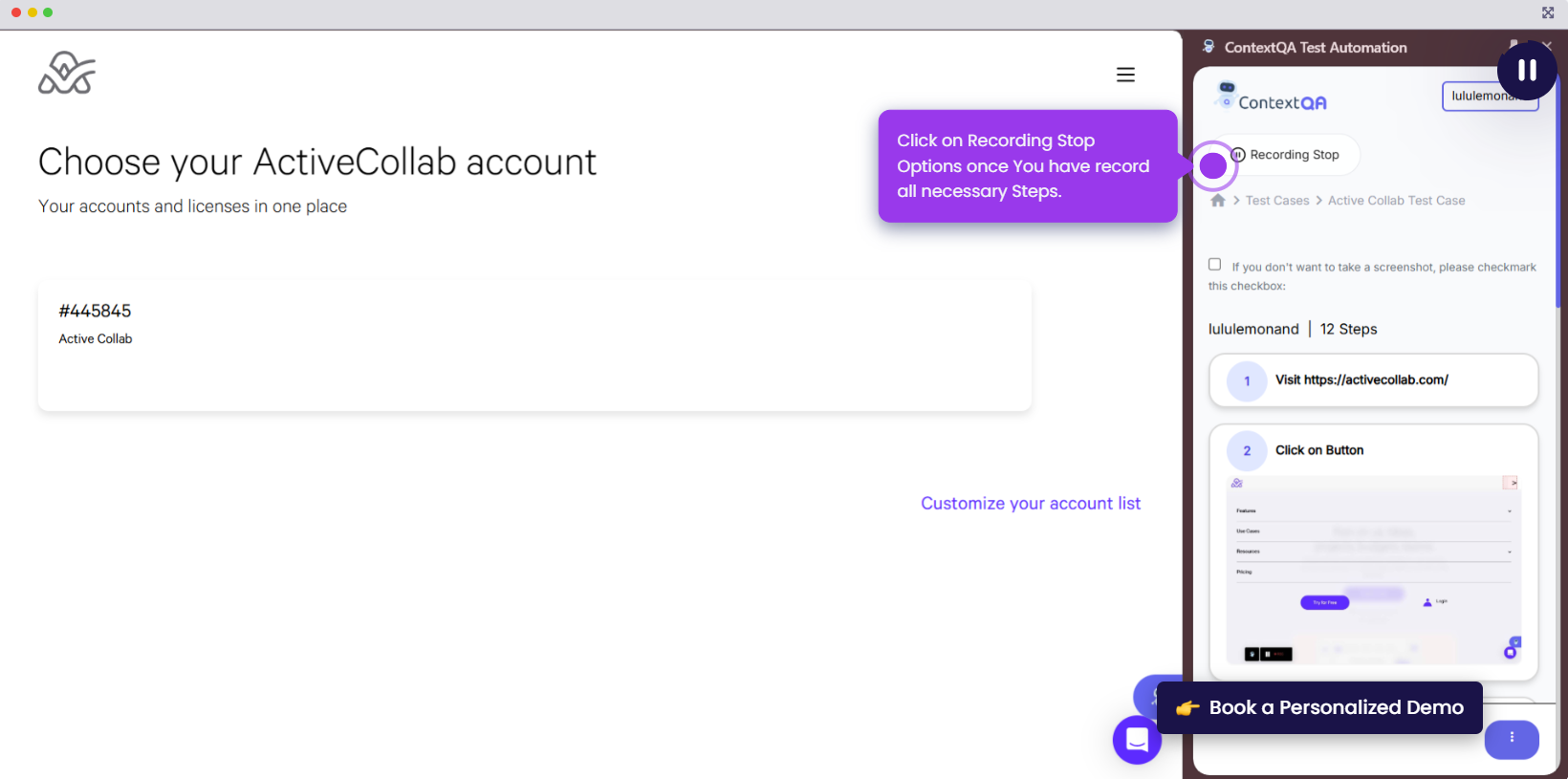
Task: Open the chat widget bubble
Action: tap(1137, 740)
